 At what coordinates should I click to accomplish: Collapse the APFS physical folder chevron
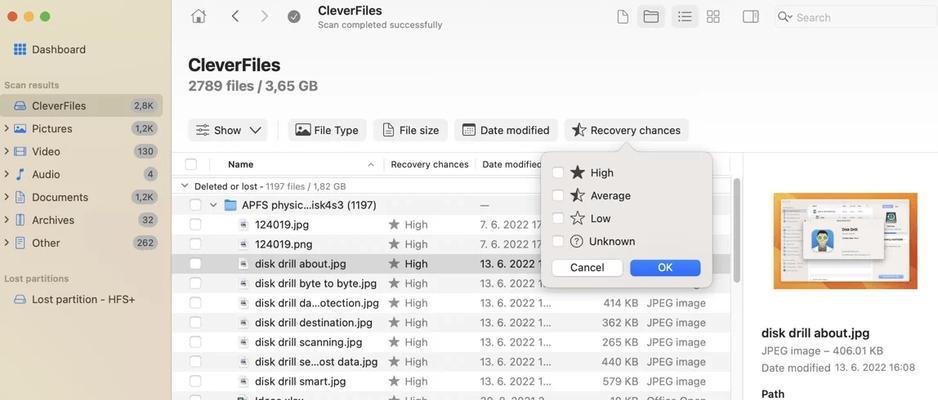[x=213, y=205]
